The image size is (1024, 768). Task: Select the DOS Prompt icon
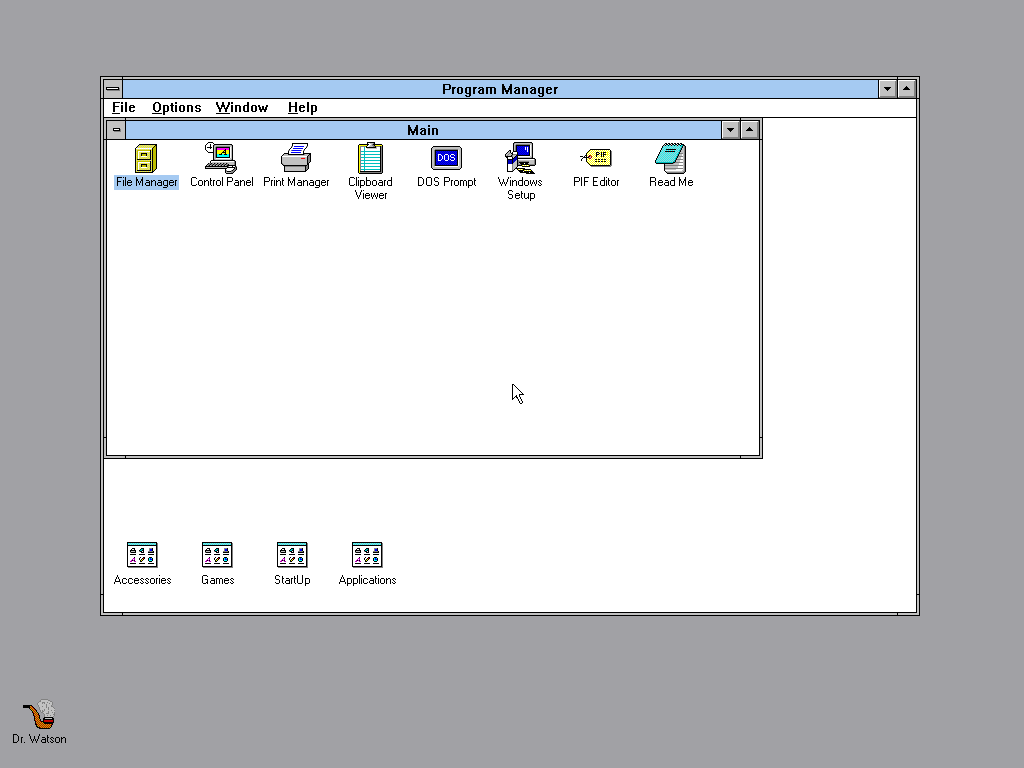tap(446, 158)
